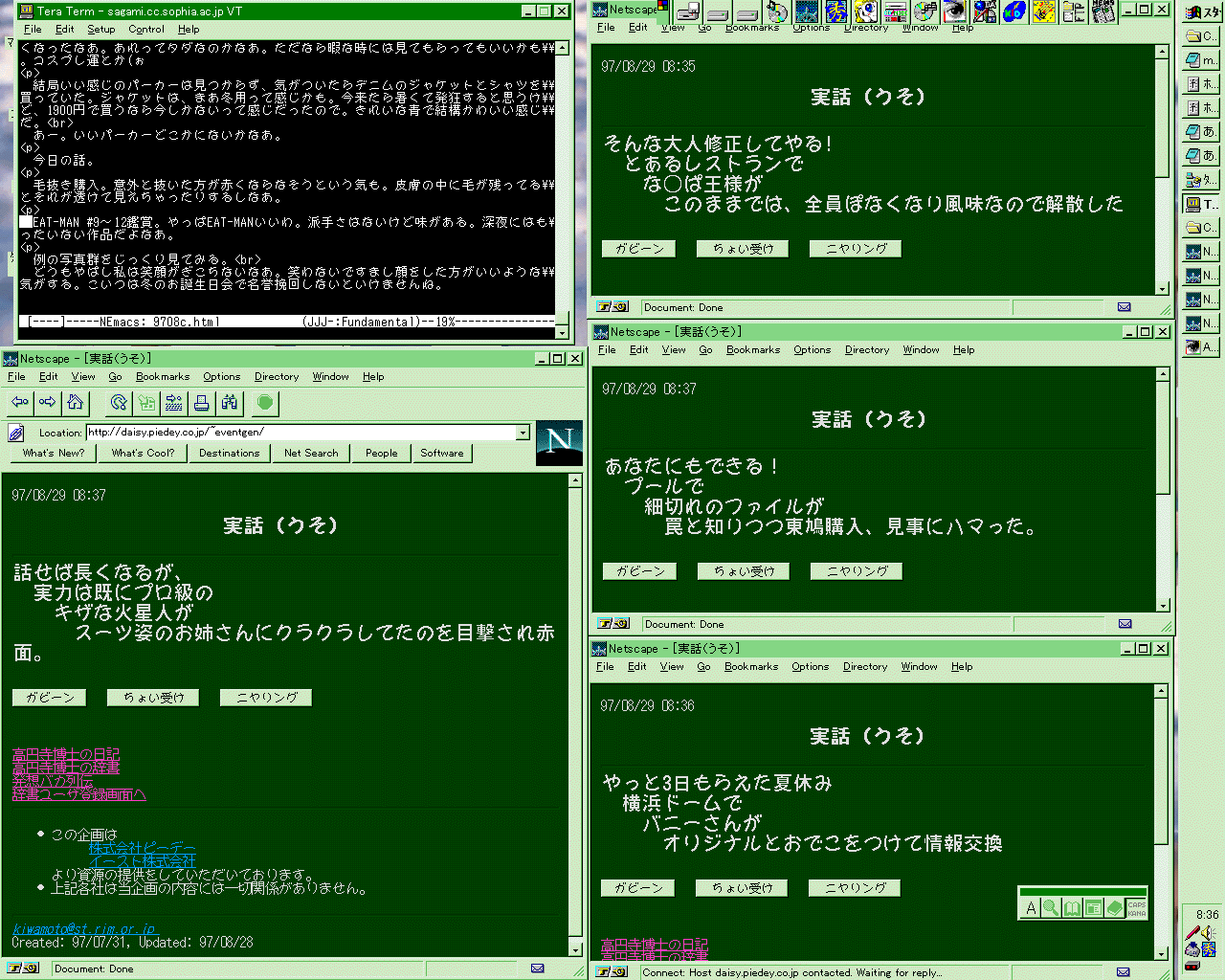Follow the 辞書ユーザ登録画面へ link
Screen dimensions: 1225x980
[78, 794]
